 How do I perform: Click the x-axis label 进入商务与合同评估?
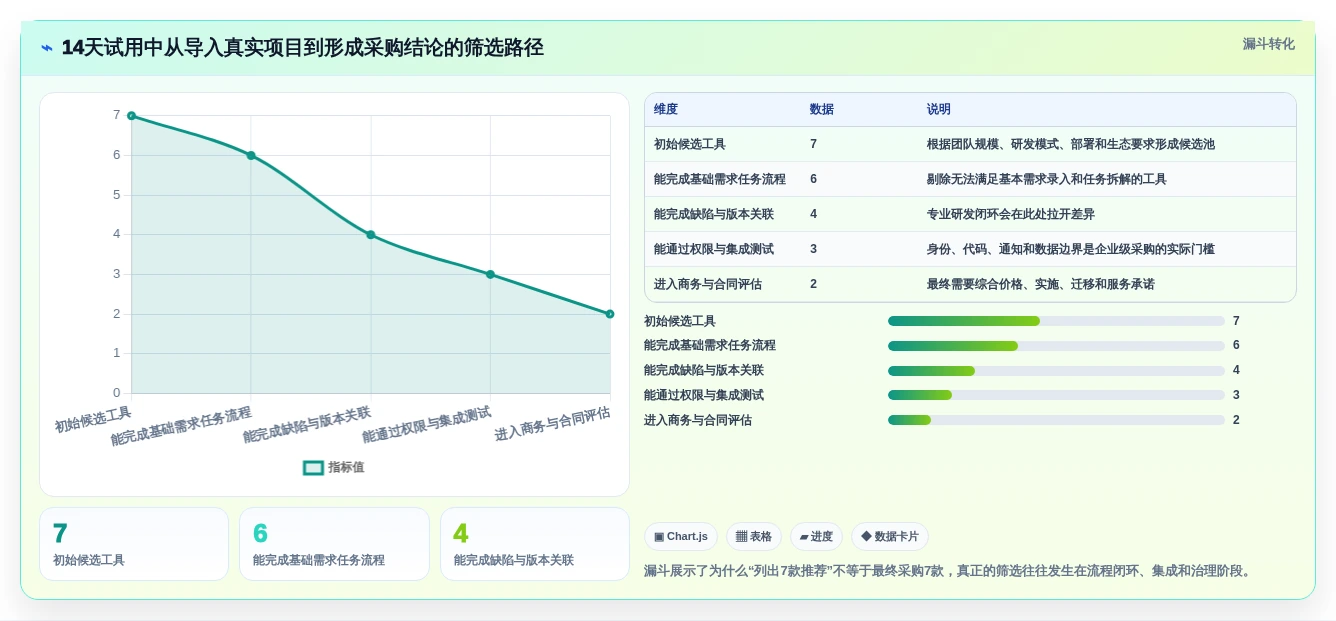(x=552, y=424)
